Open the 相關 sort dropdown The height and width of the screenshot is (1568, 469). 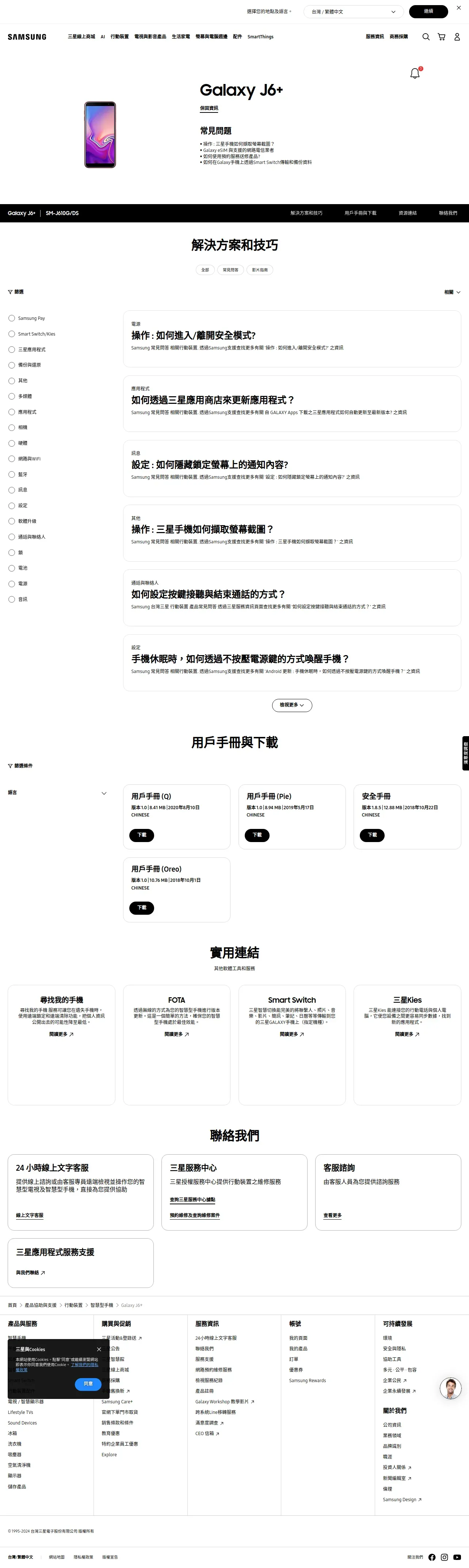[x=452, y=292]
